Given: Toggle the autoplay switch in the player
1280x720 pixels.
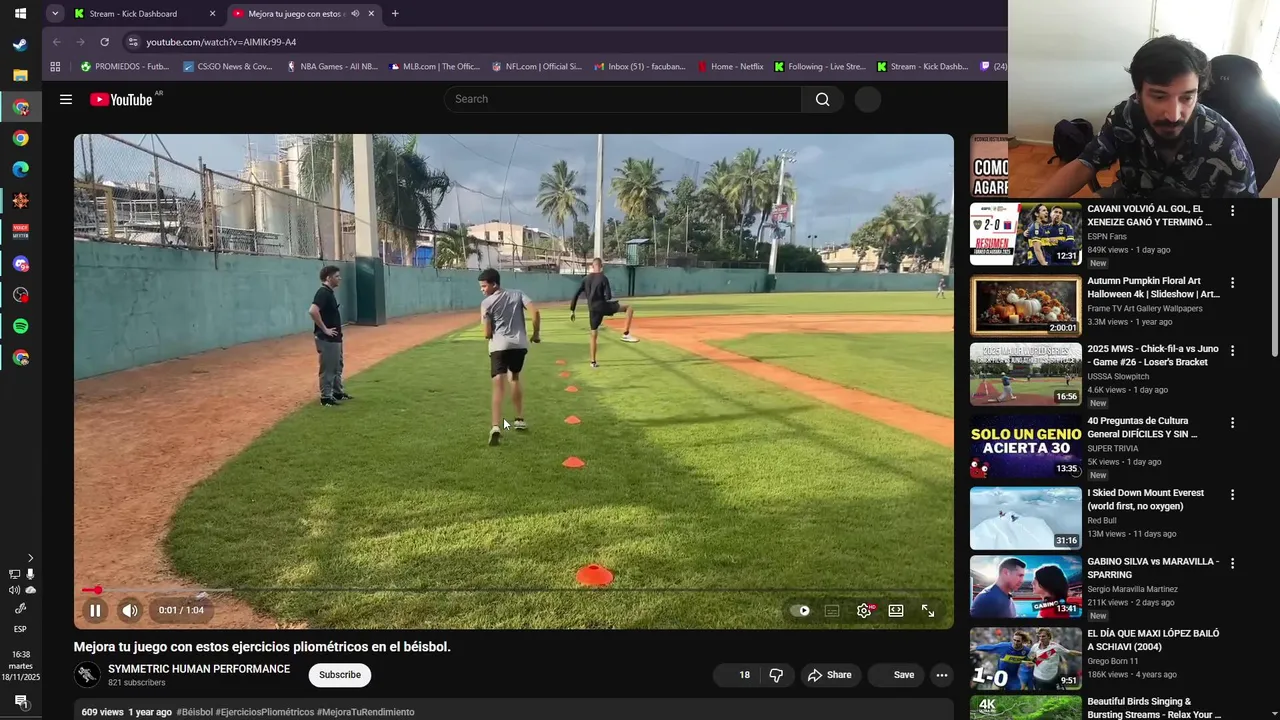Looking at the screenshot, I should 801,610.
